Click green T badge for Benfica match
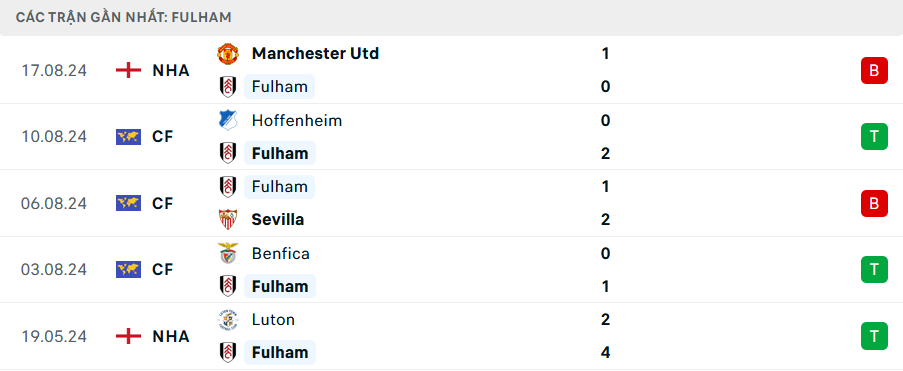Viewport: 903px width, 371px height. (x=874, y=270)
